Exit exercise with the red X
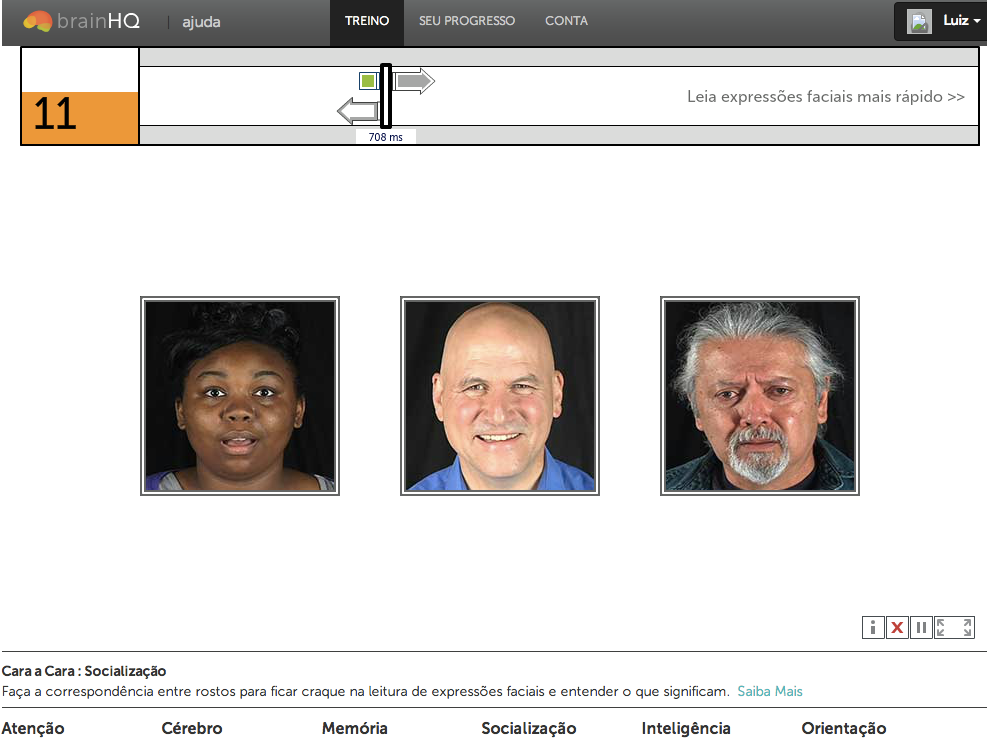This screenshot has height=744, width=987. tap(897, 627)
